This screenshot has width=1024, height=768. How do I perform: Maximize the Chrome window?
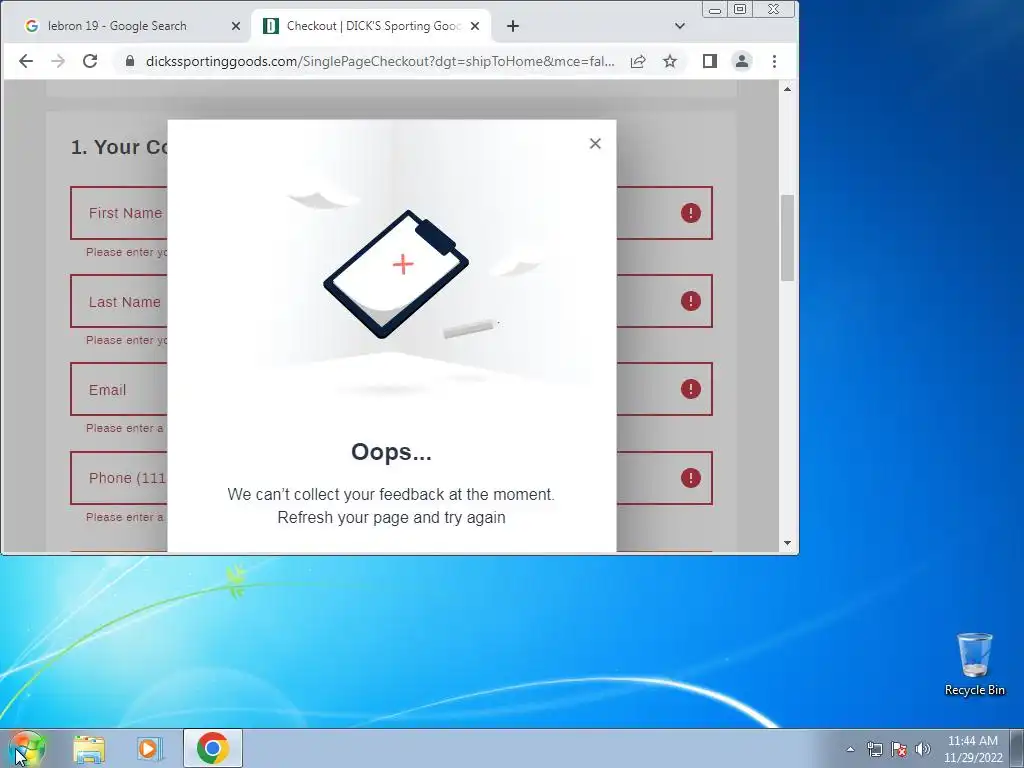click(740, 9)
